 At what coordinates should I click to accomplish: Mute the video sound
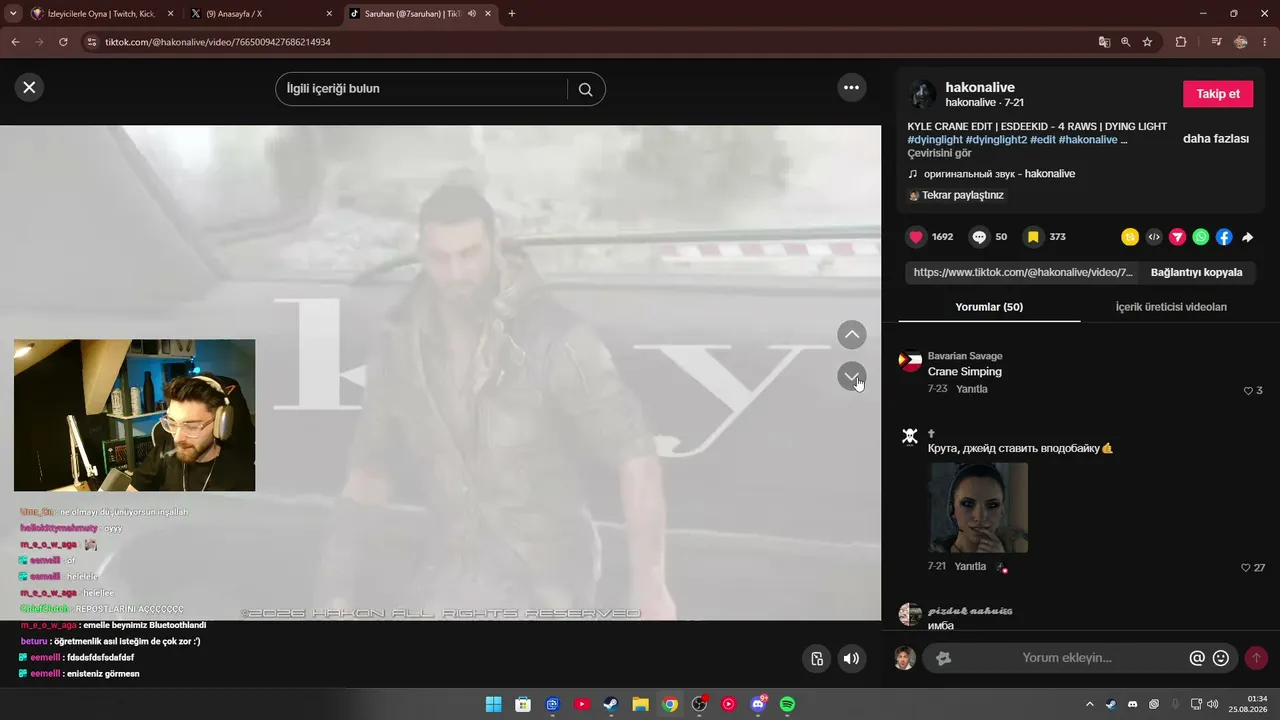point(851,658)
